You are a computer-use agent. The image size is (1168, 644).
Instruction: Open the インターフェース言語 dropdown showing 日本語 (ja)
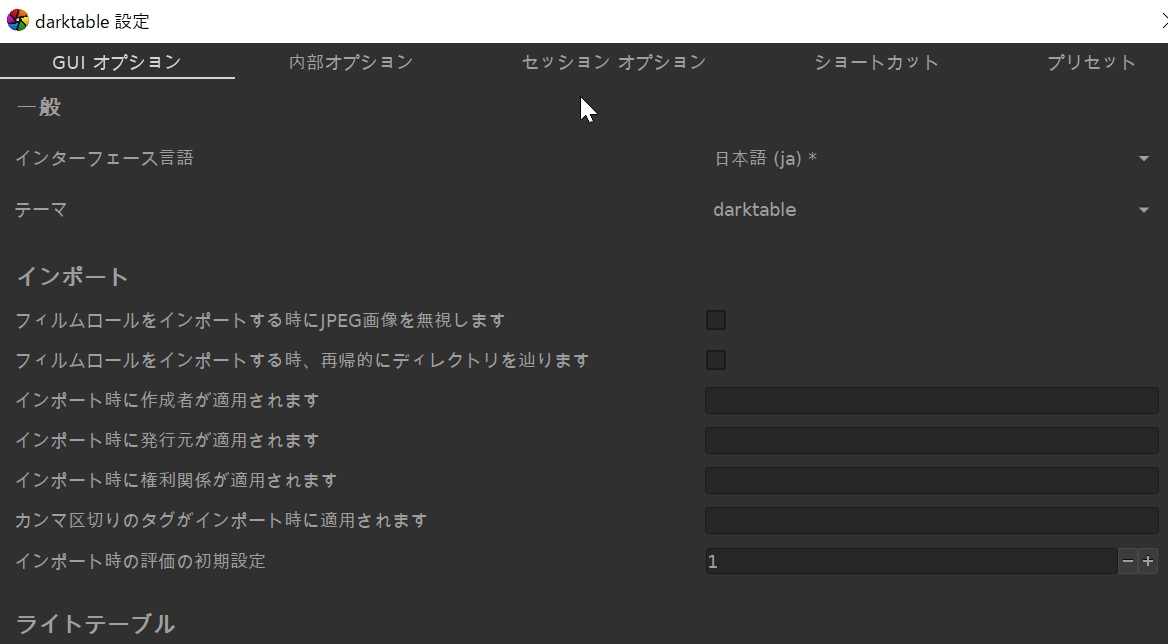pos(932,159)
